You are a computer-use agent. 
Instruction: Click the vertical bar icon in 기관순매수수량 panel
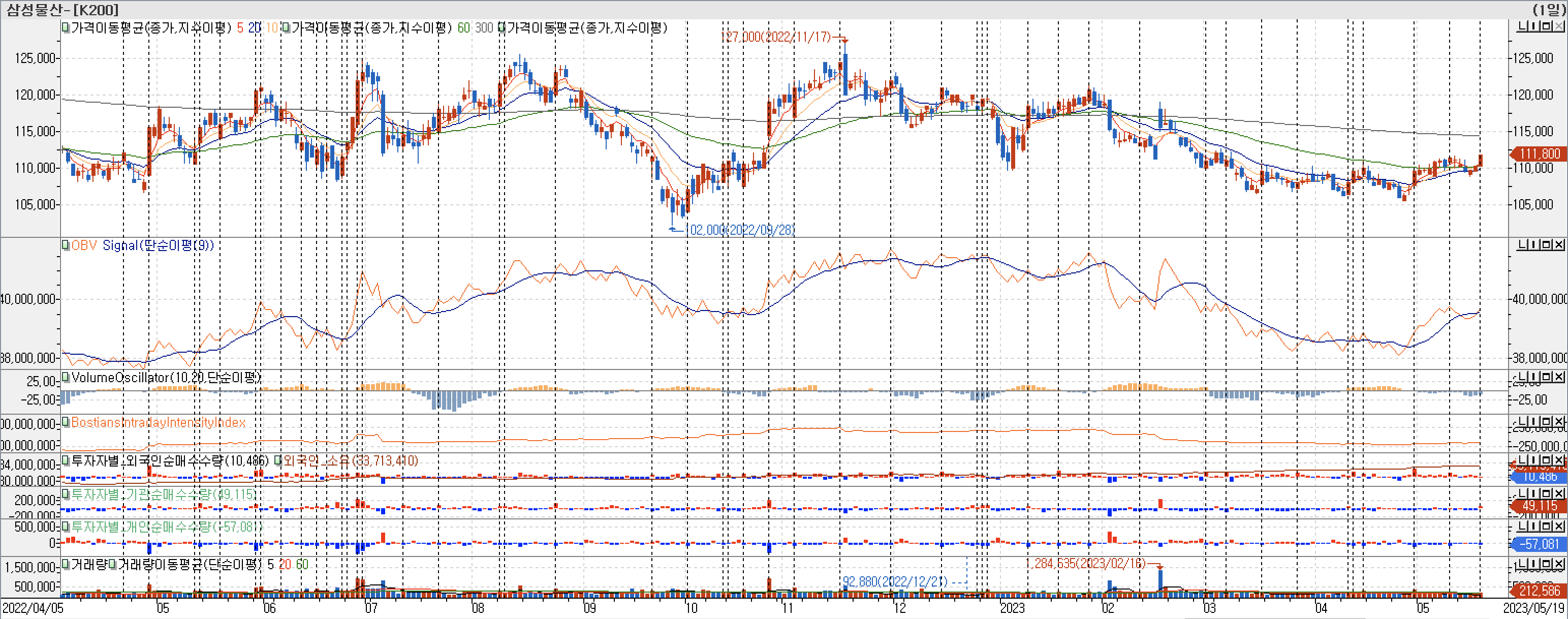coord(1534,493)
